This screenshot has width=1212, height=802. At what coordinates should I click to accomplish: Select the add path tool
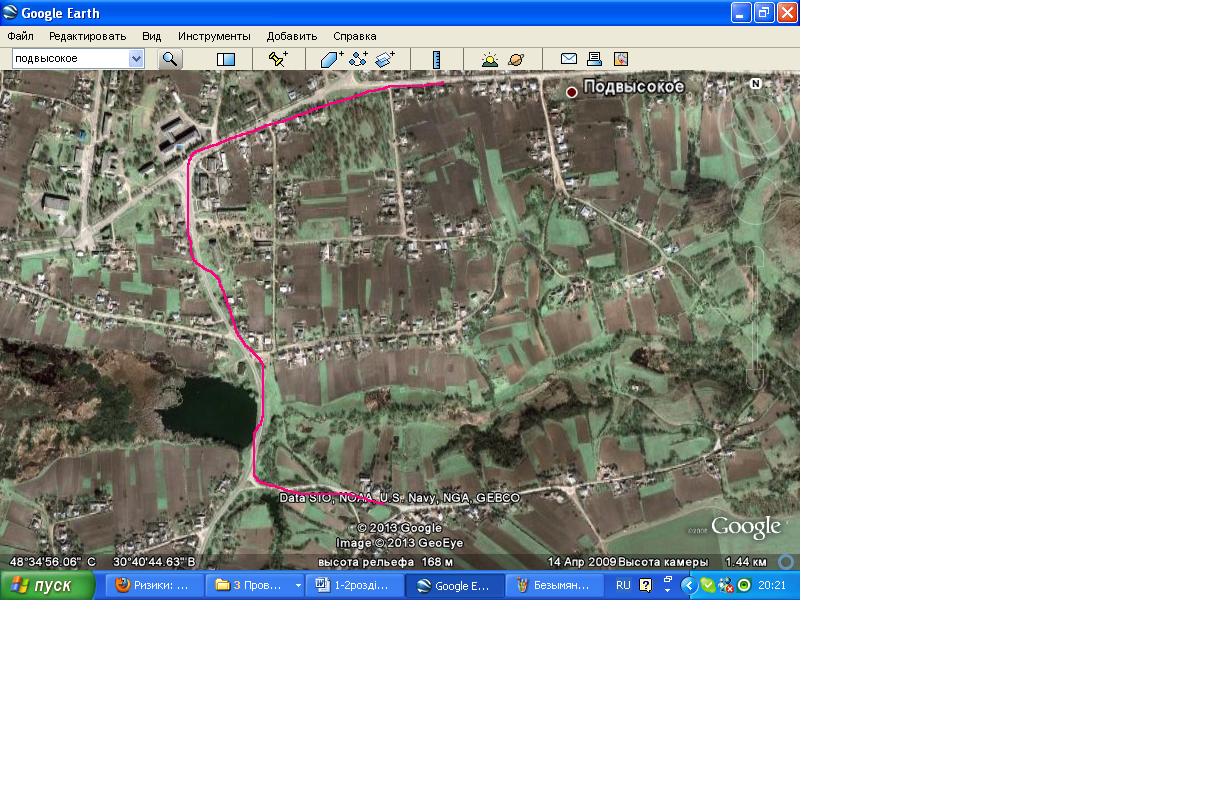click(x=358, y=59)
